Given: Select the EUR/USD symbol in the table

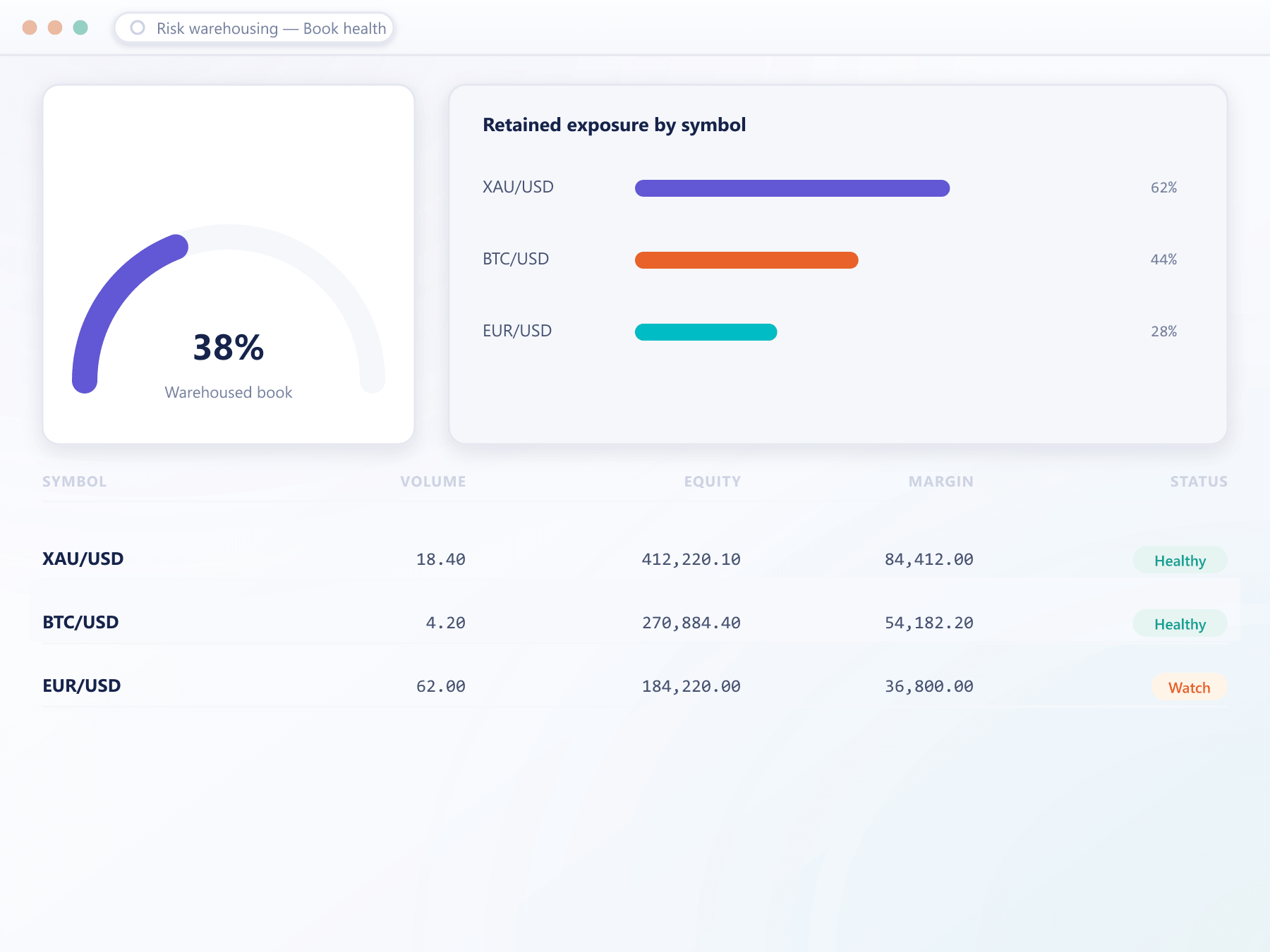Looking at the screenshot, I should point(82,685).
